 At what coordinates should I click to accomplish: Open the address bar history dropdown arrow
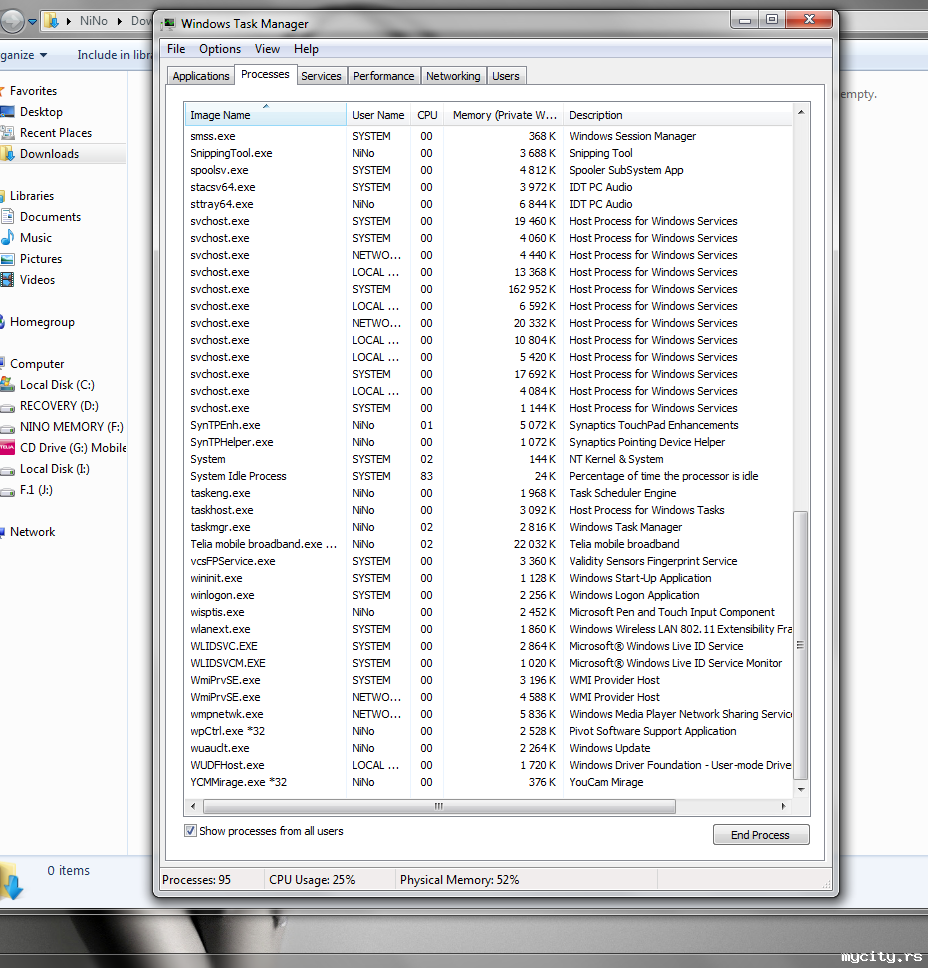click(x=33, y=22)
